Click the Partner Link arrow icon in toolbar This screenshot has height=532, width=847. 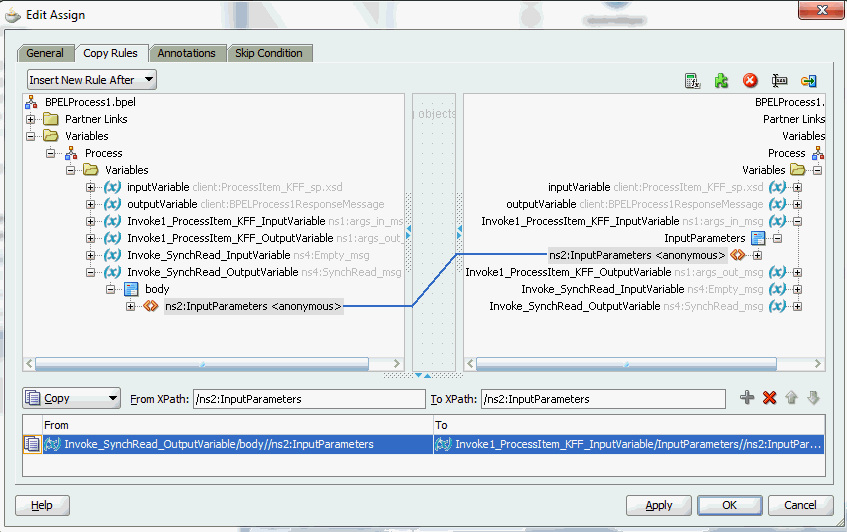809,81
